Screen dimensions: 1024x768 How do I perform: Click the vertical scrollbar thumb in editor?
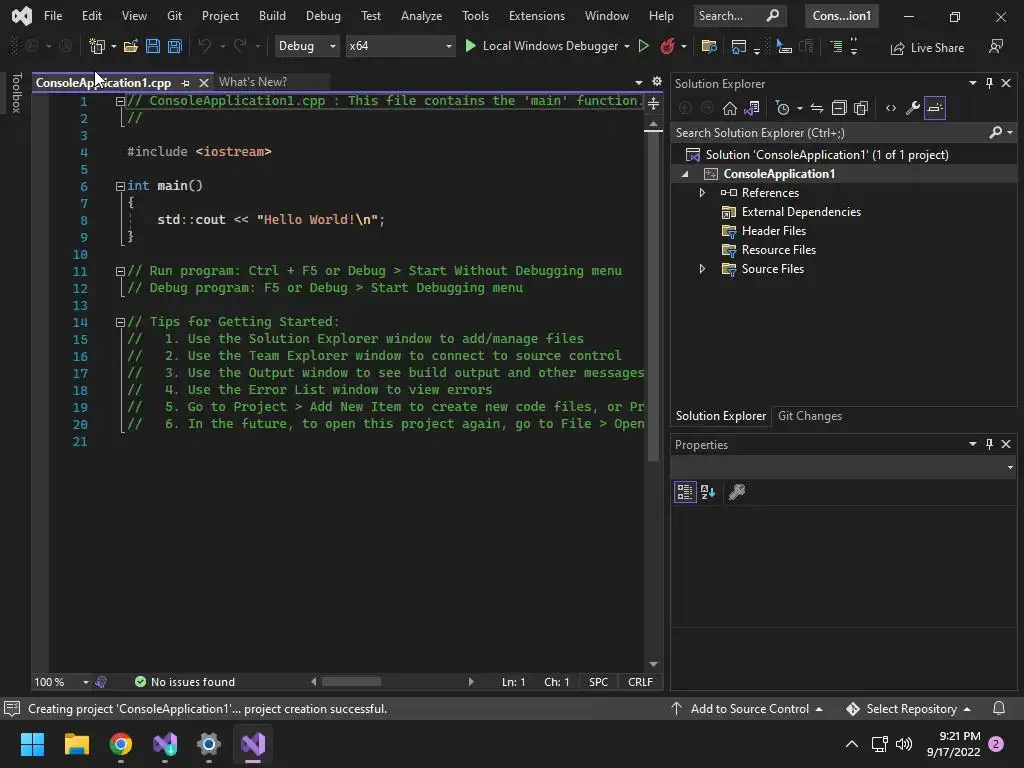pos(653,297)
